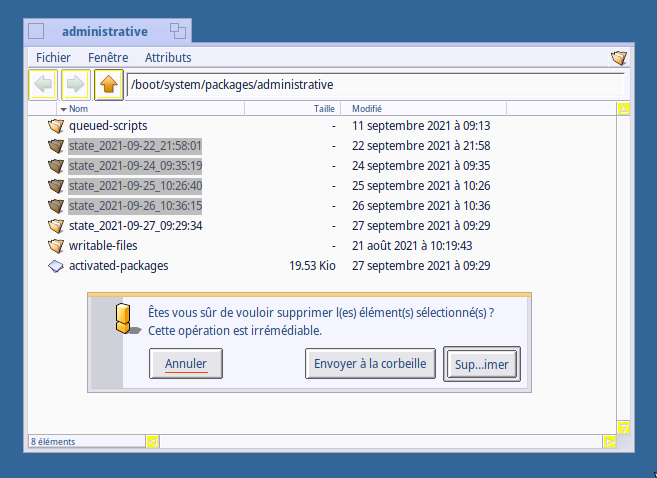
Task: Click the queued-scripts folder icon
Action: pyautogui.click(x=56, y=126)
